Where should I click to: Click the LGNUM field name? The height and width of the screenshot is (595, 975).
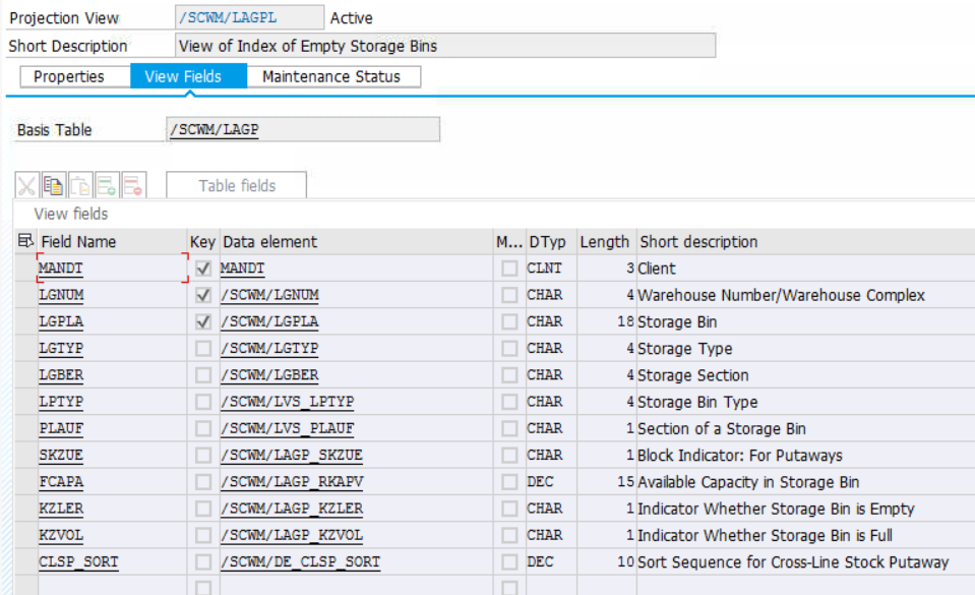[61, 295]
